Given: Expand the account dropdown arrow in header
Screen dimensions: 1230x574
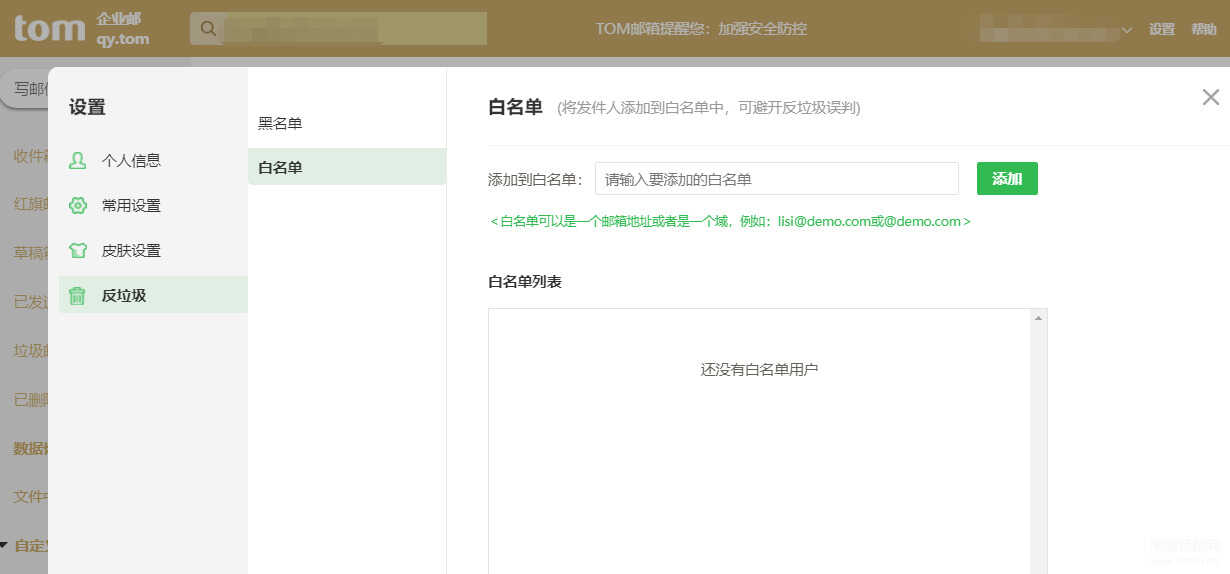Looking at the screenshot, I should (x=1127, y=30).
